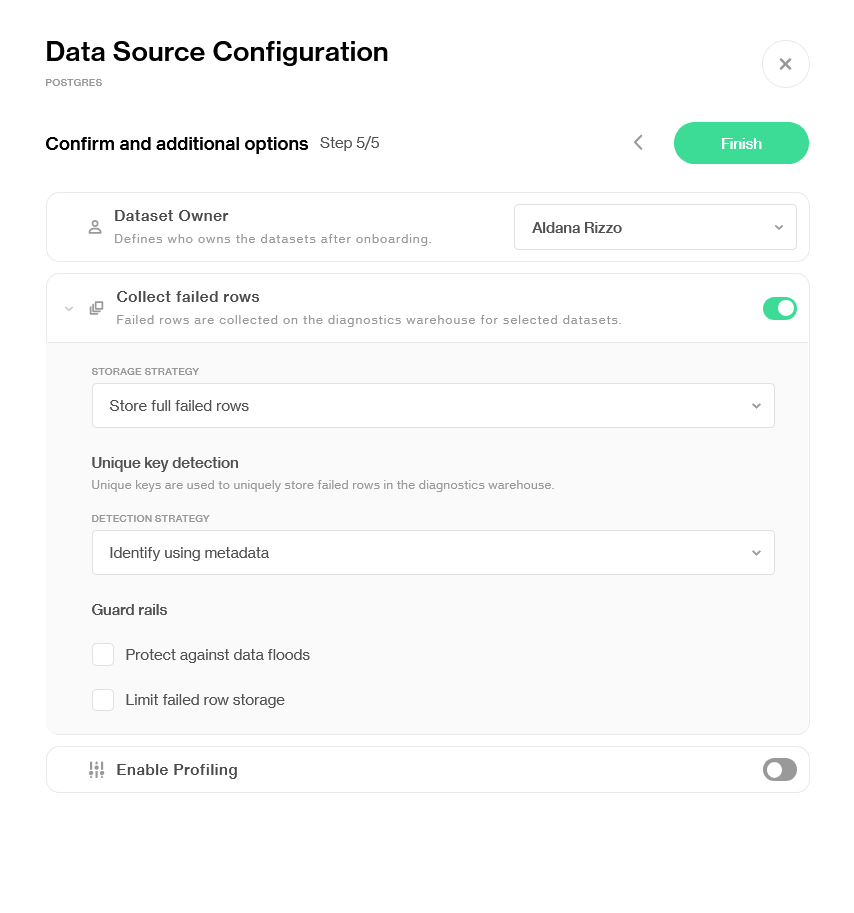
Task: Click the Guard rails heading
Action: point(129,610)
